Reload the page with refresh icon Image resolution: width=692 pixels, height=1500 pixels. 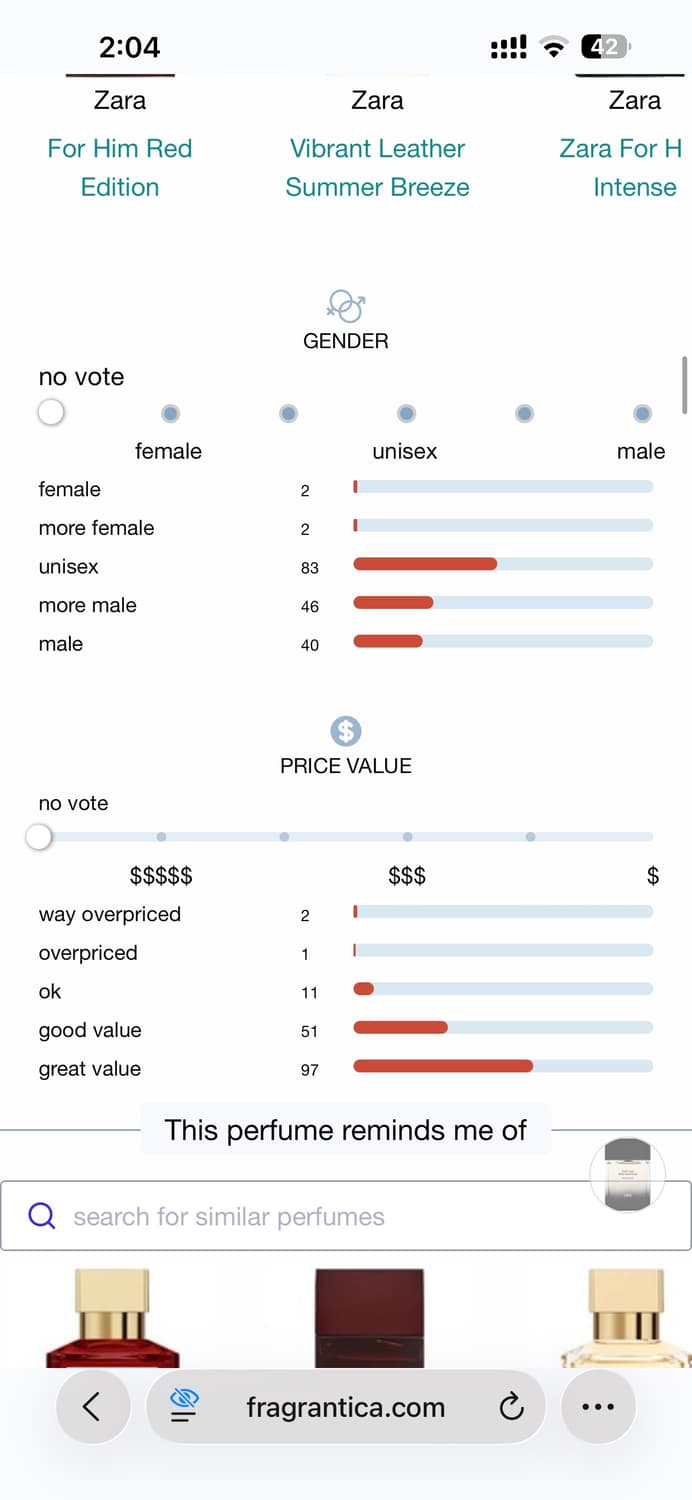pyautogui.click(x=511, y=1407)
